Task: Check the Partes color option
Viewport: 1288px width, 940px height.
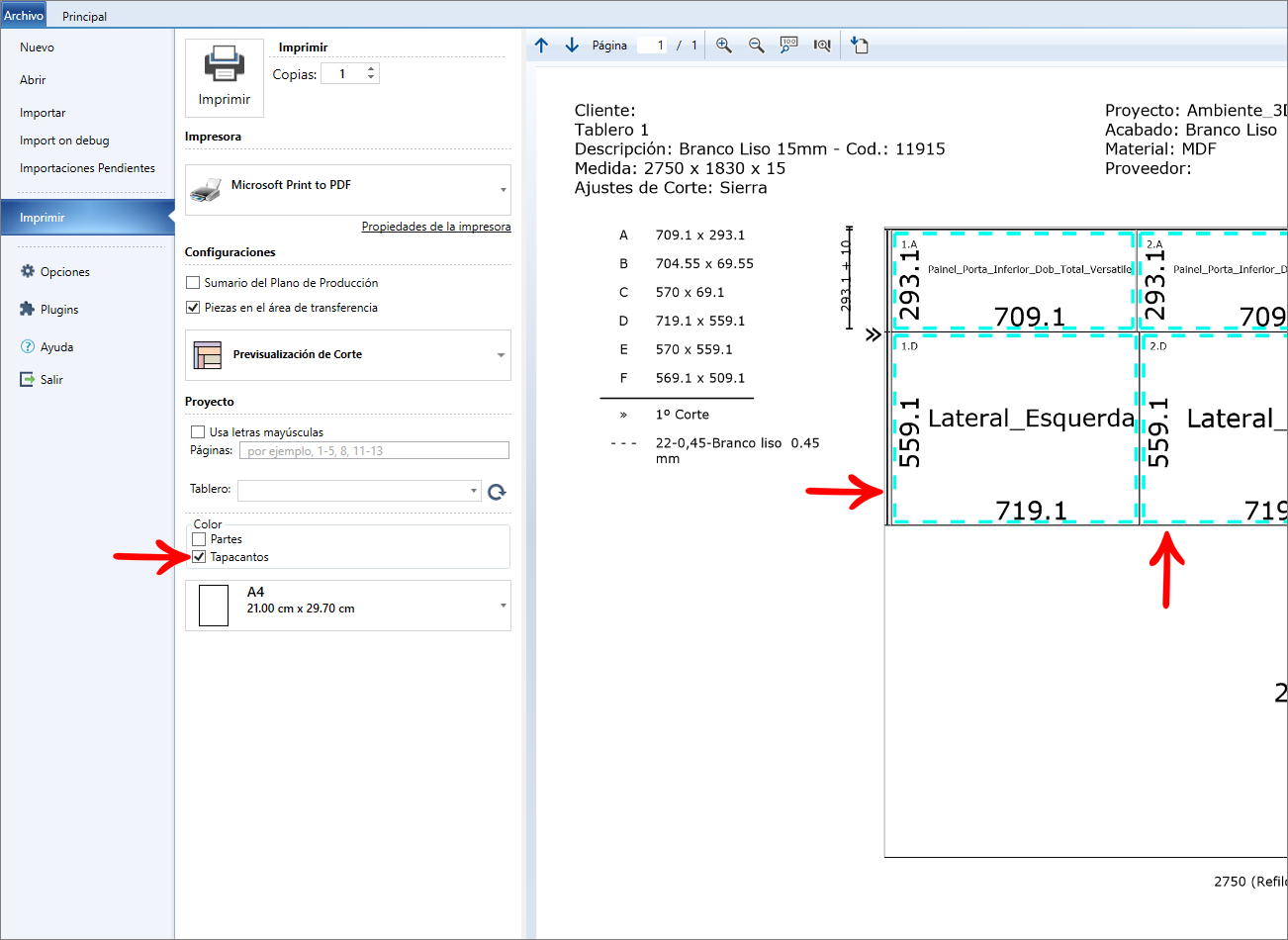Action: [x=199, y=539]
